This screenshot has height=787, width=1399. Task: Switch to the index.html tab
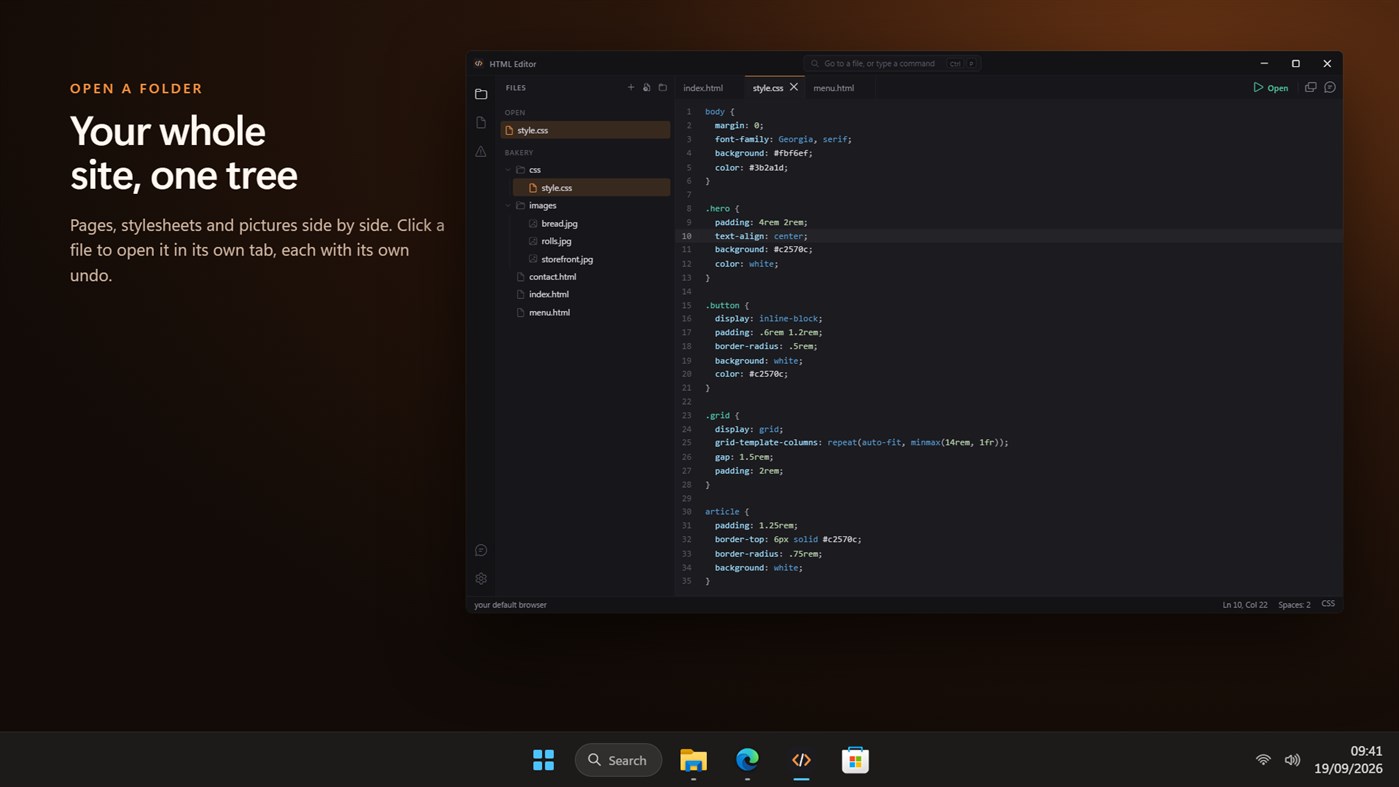[x=703, y=88]
